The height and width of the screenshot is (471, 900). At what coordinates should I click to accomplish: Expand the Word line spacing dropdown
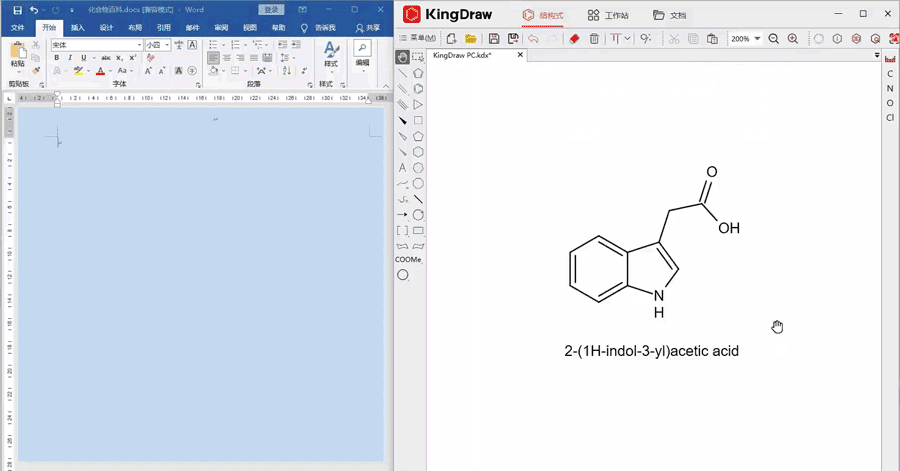294,58
